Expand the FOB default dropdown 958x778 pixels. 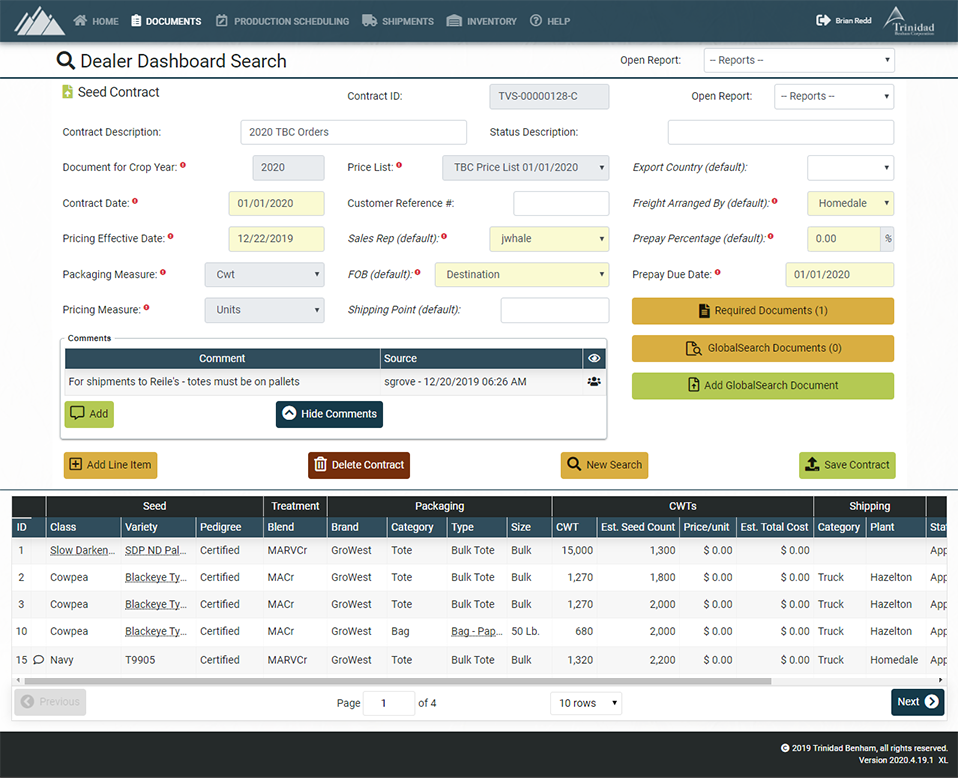click(521, 275)
